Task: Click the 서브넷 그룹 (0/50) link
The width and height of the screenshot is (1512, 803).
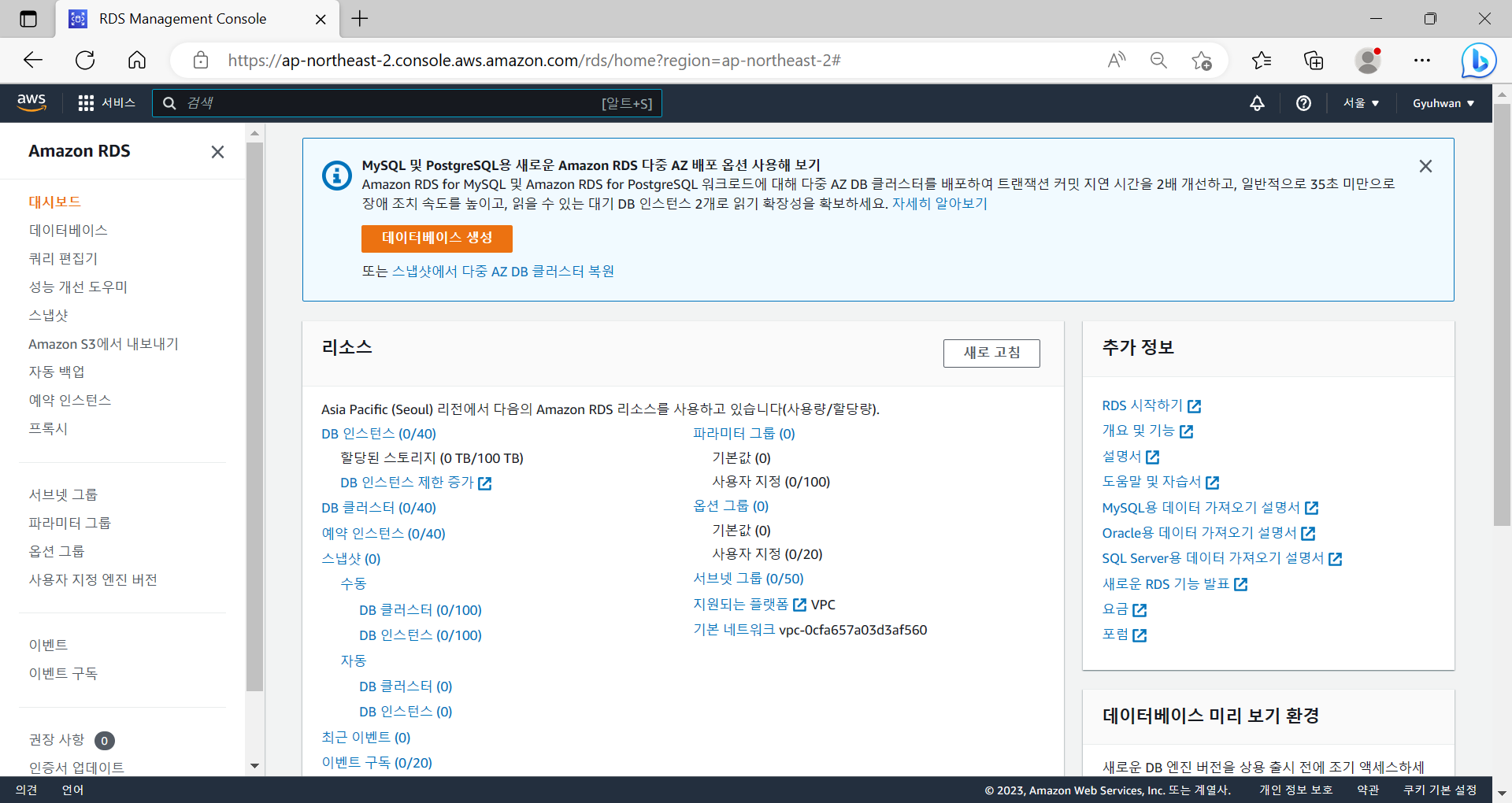Action: 748,579
